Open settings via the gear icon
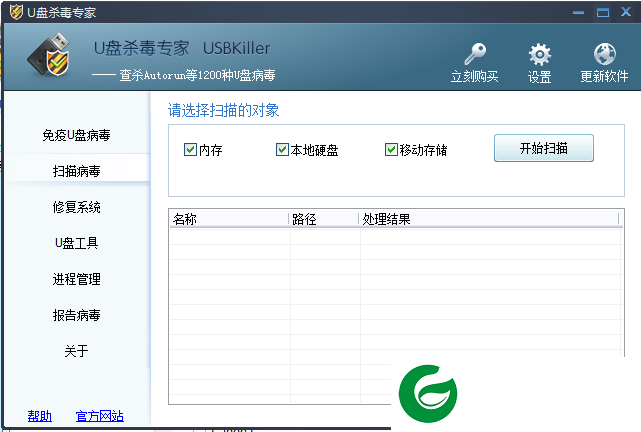641x432 pixels. (540, 54)
